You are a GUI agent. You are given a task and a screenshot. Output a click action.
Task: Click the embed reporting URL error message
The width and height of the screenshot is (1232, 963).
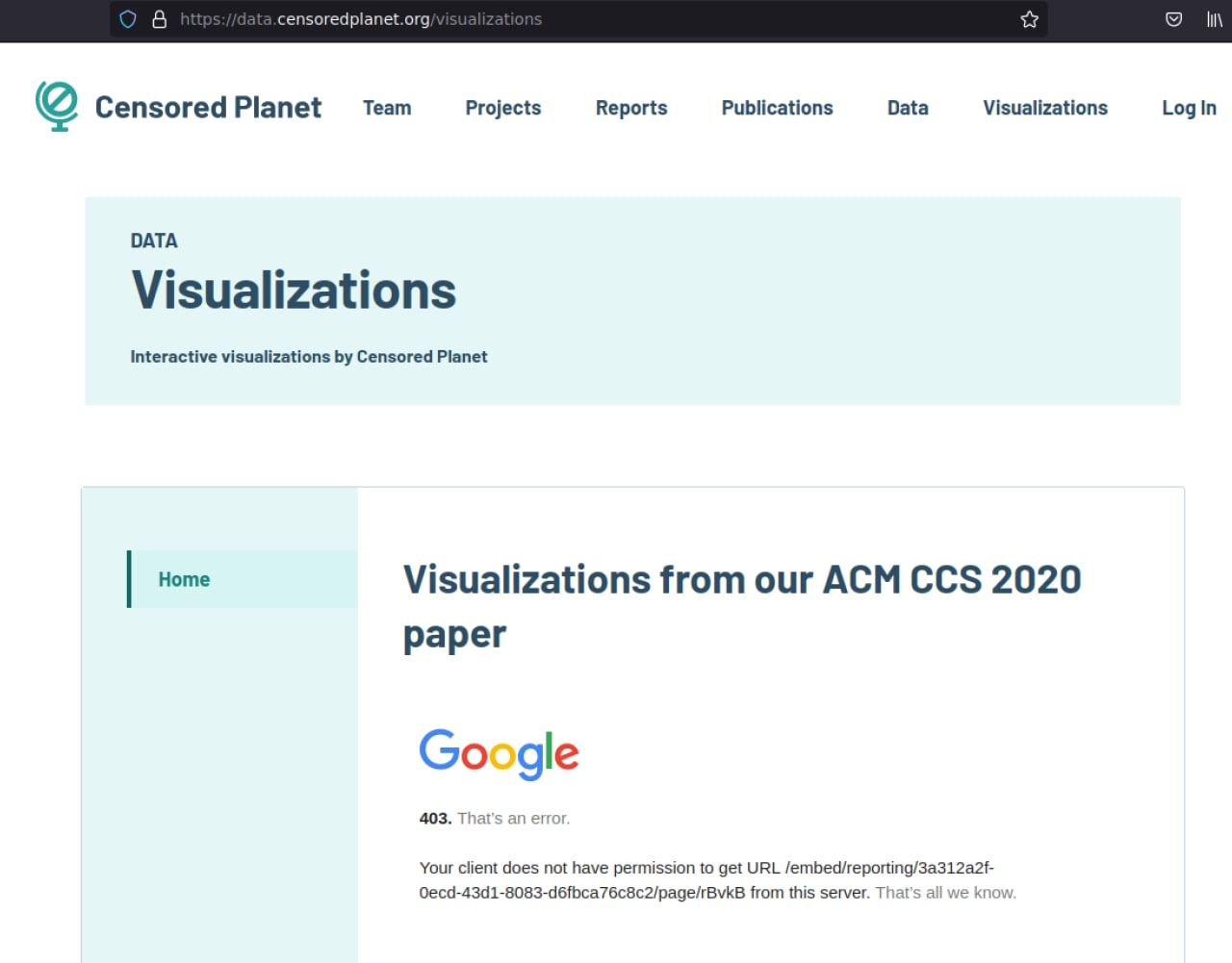(x=717, y=880)
